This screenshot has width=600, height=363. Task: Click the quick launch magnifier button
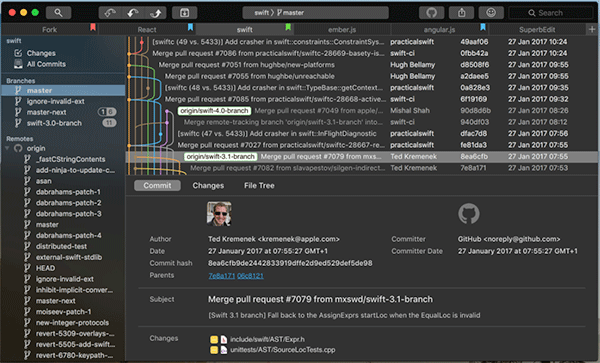pos(58,13)
